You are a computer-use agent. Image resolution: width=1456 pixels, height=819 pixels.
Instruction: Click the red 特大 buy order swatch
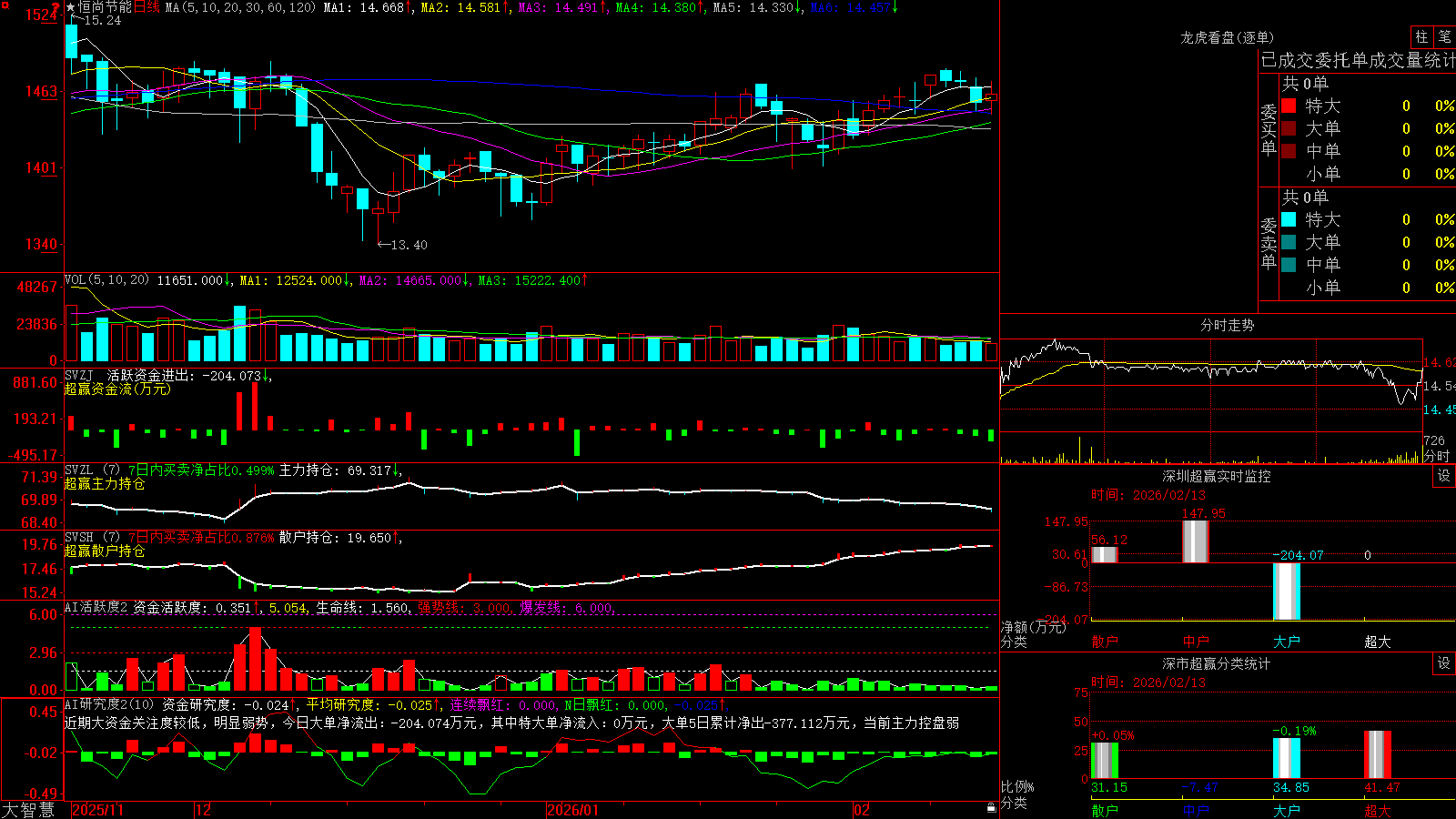click(x=1289, y=106)
